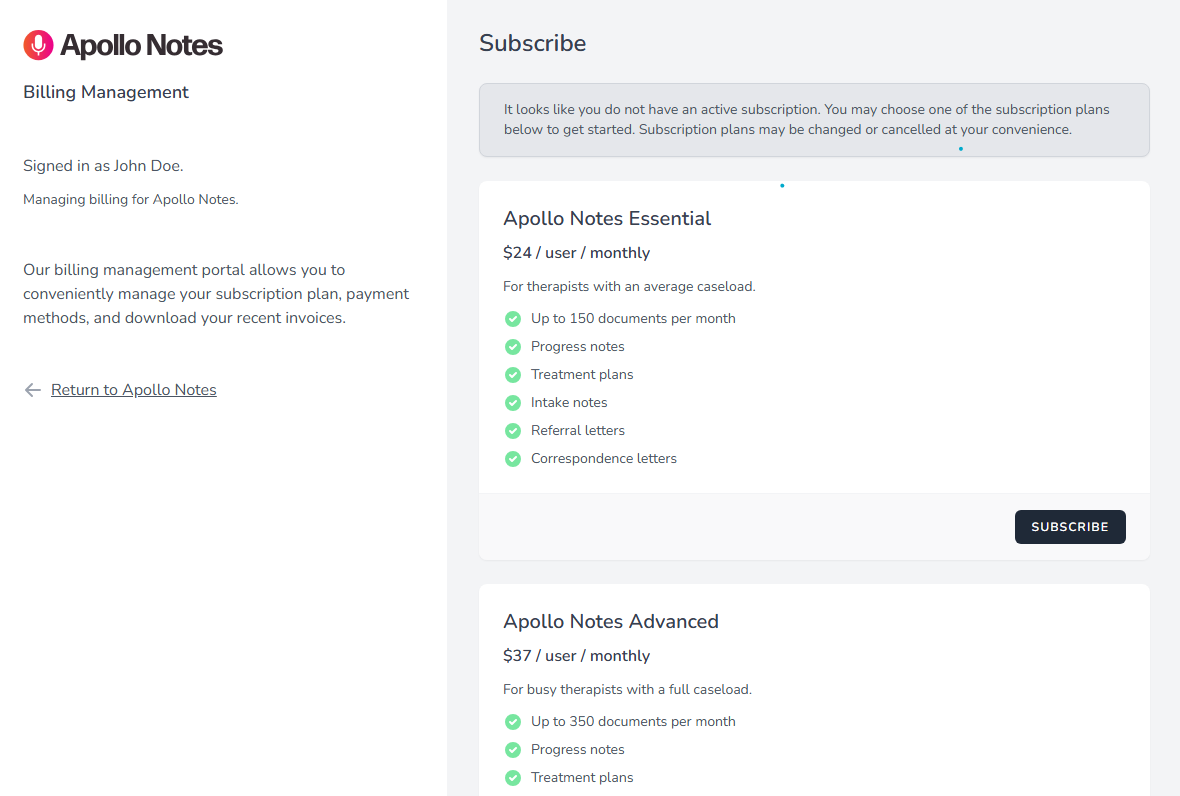Click checkmark beside 'Up to 150 documents per month'

point(513,318)
